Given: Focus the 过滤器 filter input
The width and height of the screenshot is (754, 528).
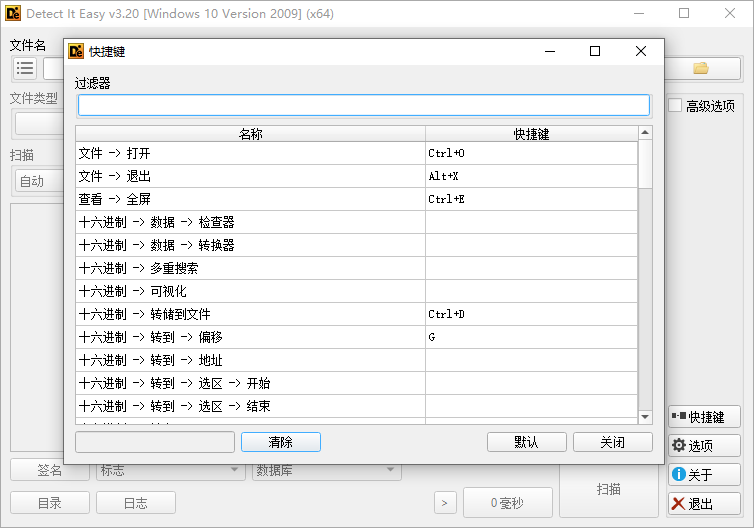Looking at the screenshot, I should 364,105.
